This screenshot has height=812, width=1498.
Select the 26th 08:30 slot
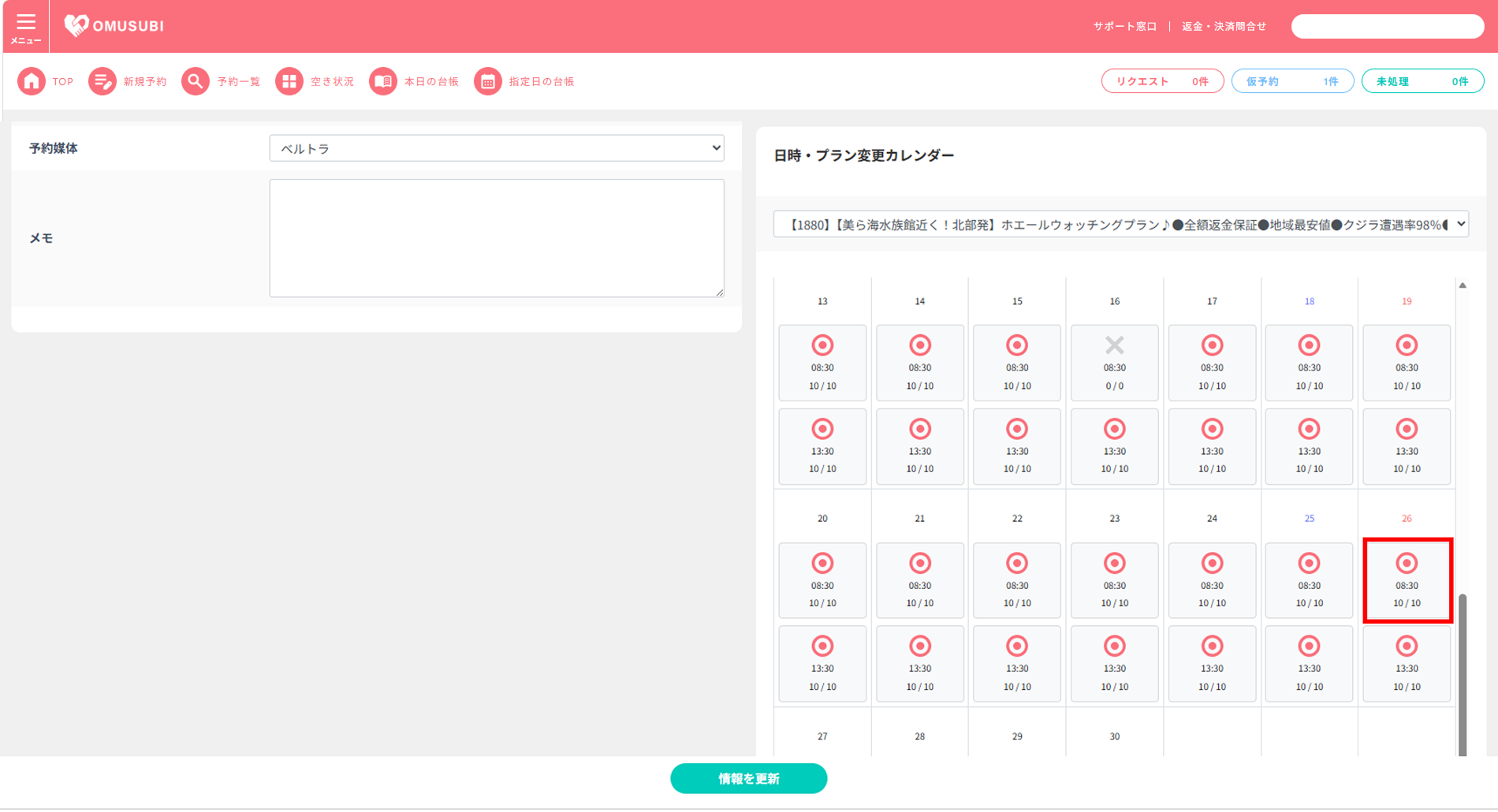tap(1407, 580)
